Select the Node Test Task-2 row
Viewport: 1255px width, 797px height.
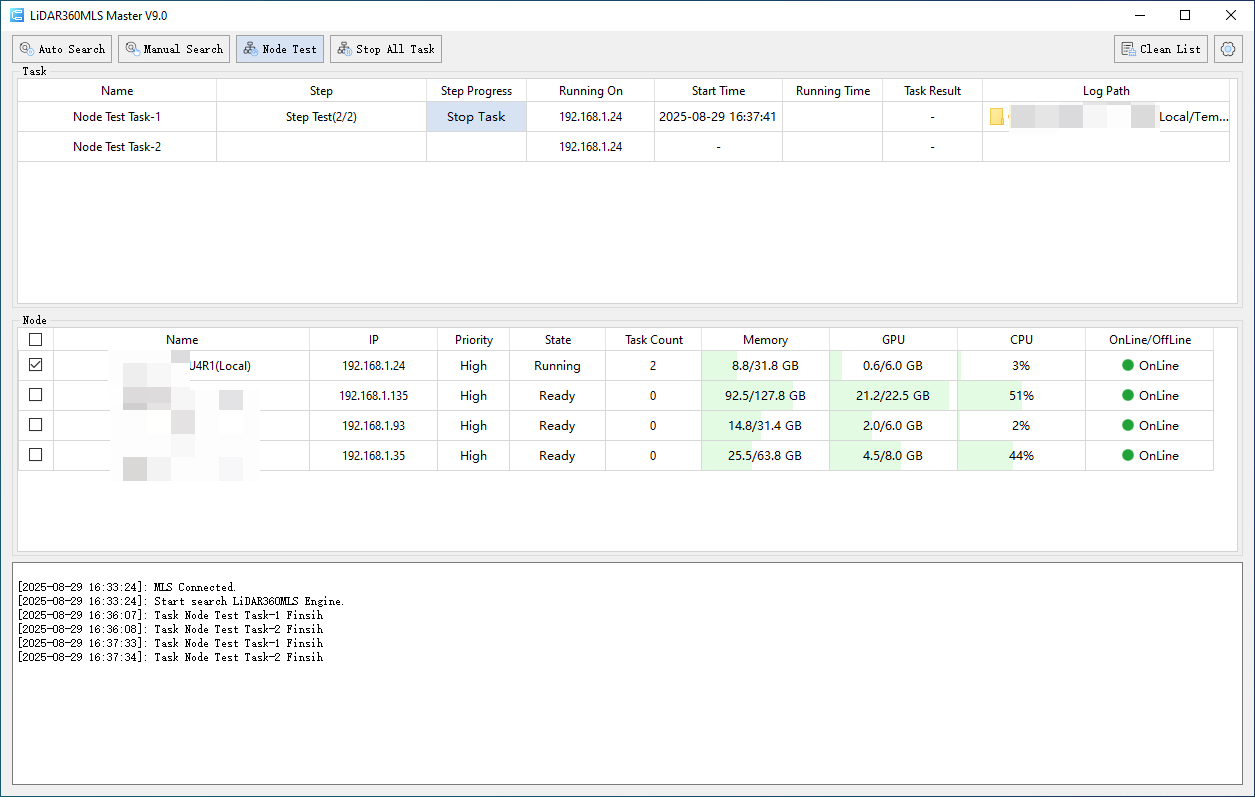coord(117,147)
